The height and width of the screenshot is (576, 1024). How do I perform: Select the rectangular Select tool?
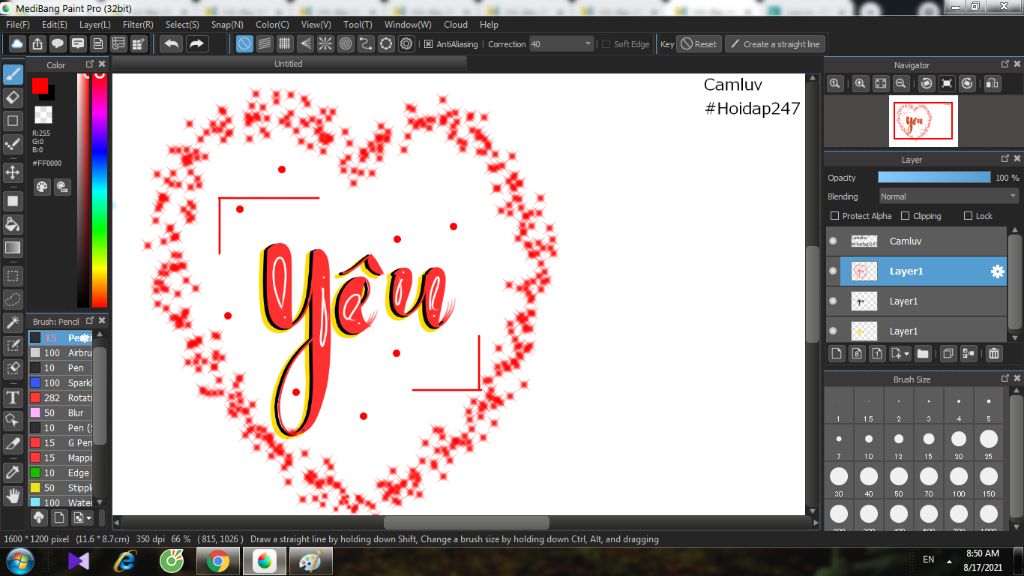(12, 276)
